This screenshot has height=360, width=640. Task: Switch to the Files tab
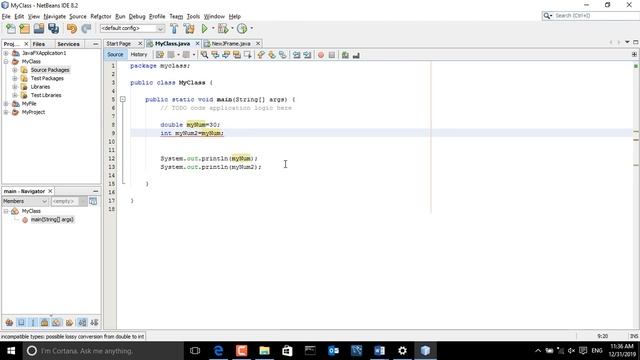click(x=39, y=44)
